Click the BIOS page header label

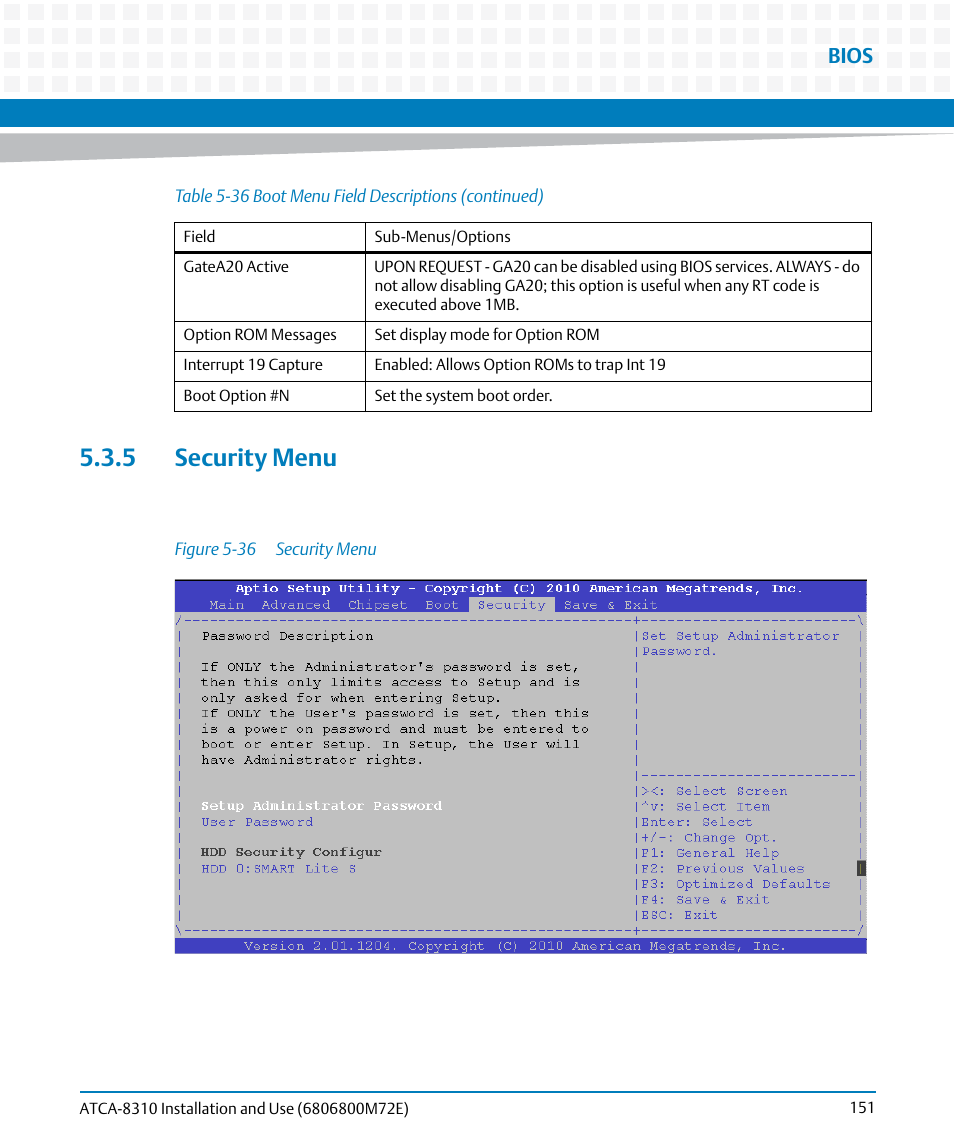click(850, 56)
